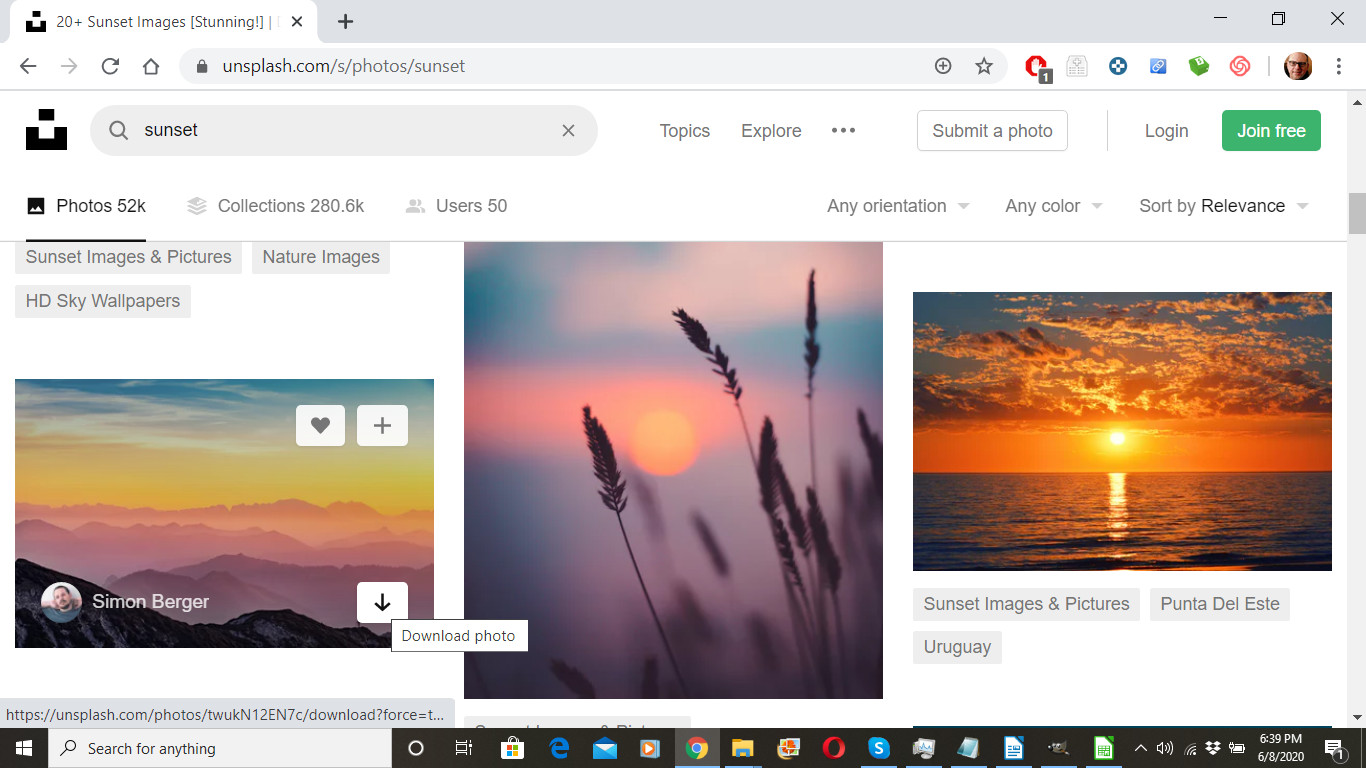This screenshot has height=768, width=1366.
Task: Click the Join free button
Action: 1271,131
